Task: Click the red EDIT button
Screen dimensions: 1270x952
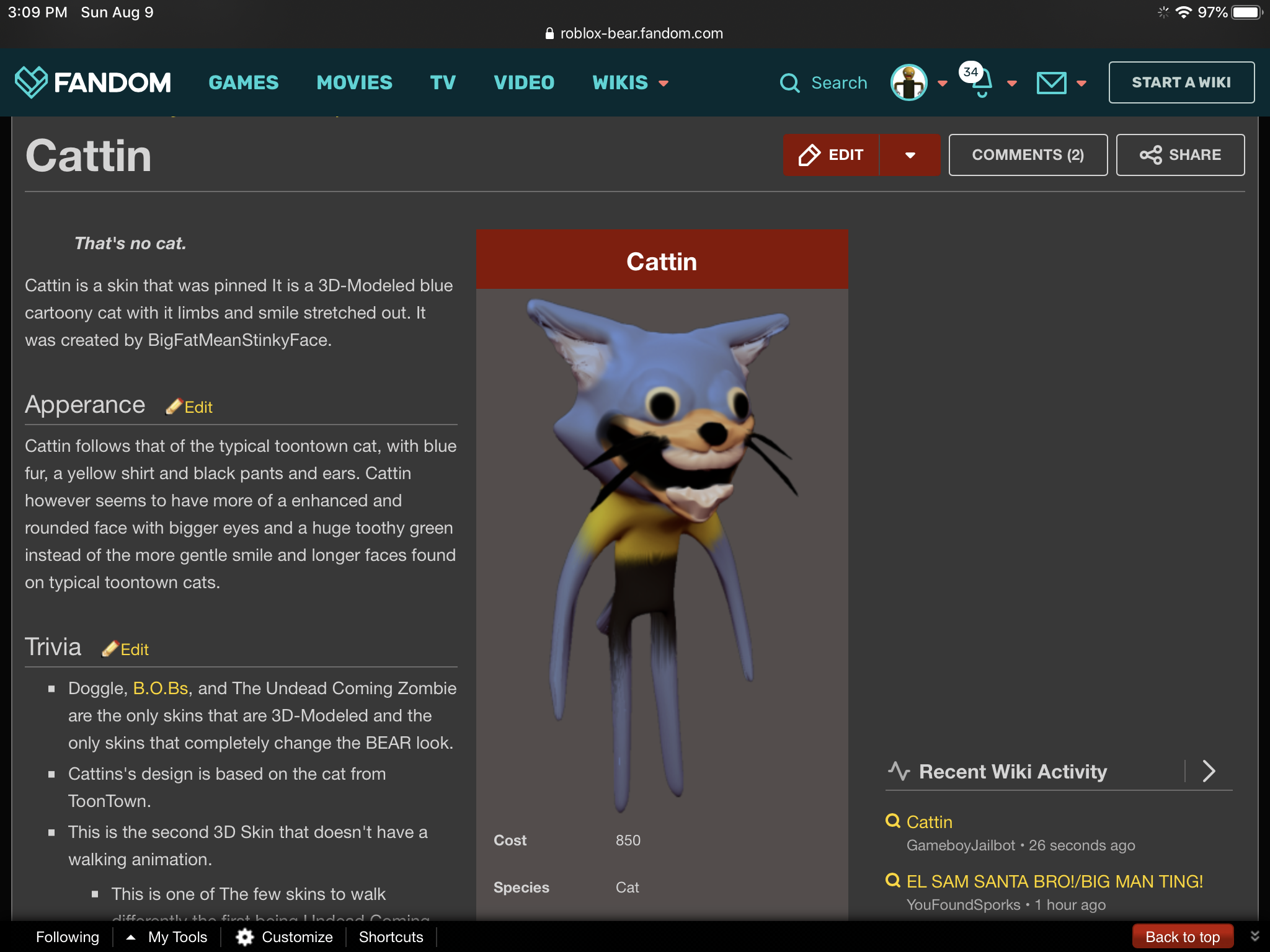Action: [x=831, y=155]
